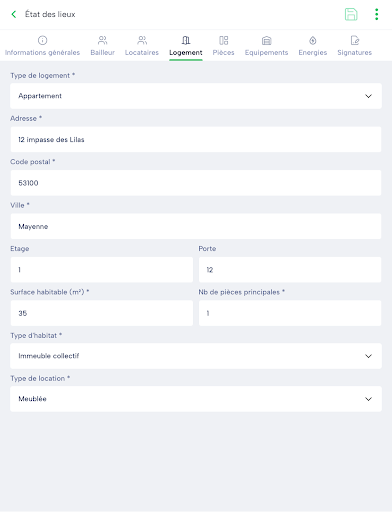Viewport: 392px width, 512px height.
Task: Switch to the Locataires tab icon
Action: (x=142, y=40)
